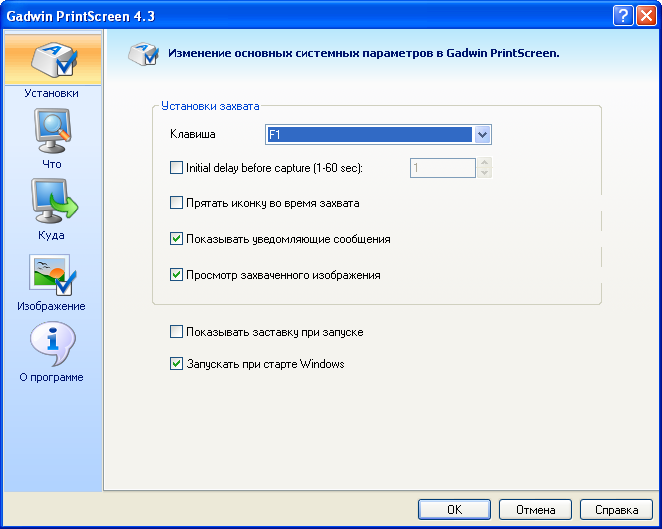Click the Отмена button
The width and height of the screenshot is (662, 529).
point(535,510)
